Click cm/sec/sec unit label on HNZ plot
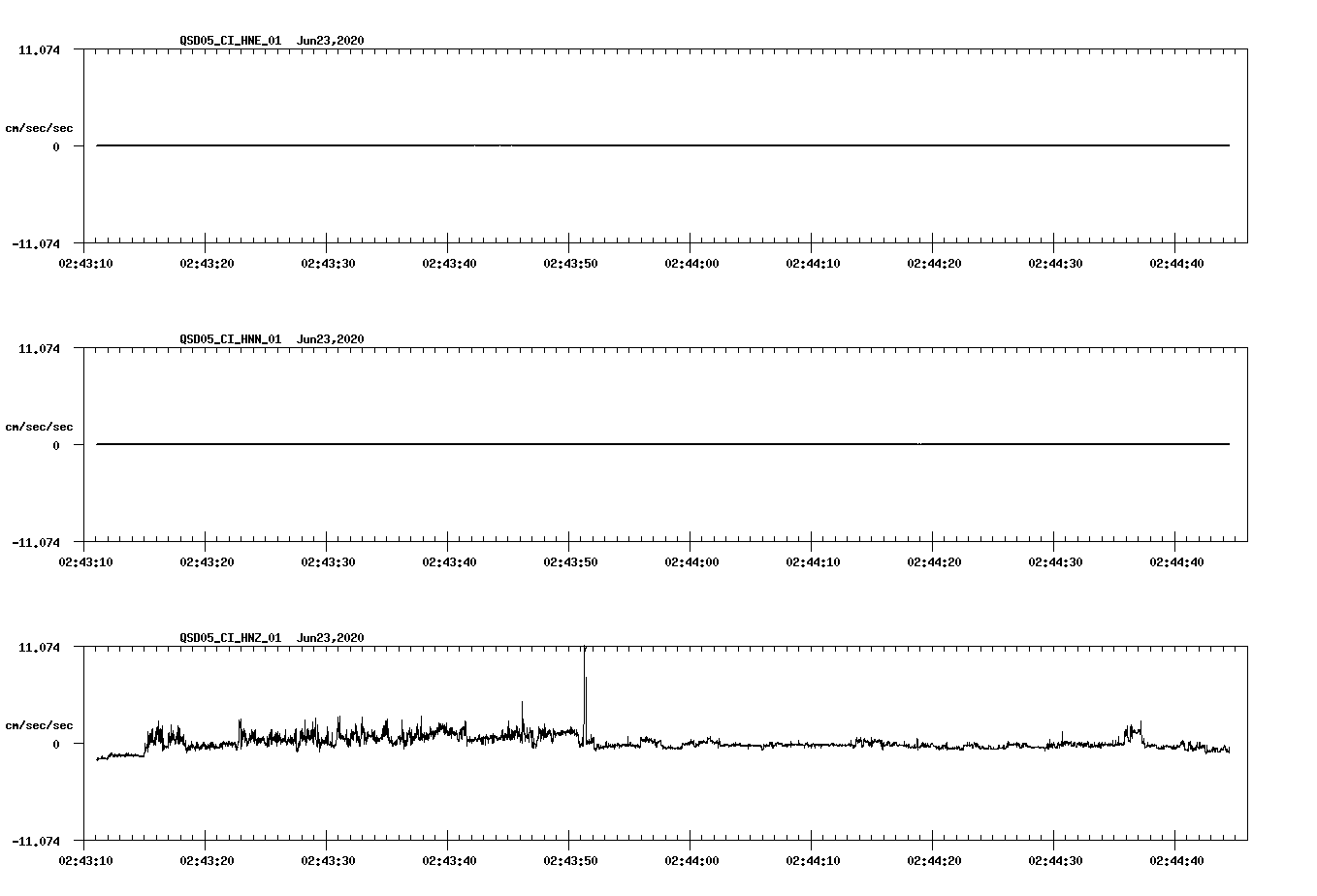This screenshot has width=1317, height=896. 40,725
